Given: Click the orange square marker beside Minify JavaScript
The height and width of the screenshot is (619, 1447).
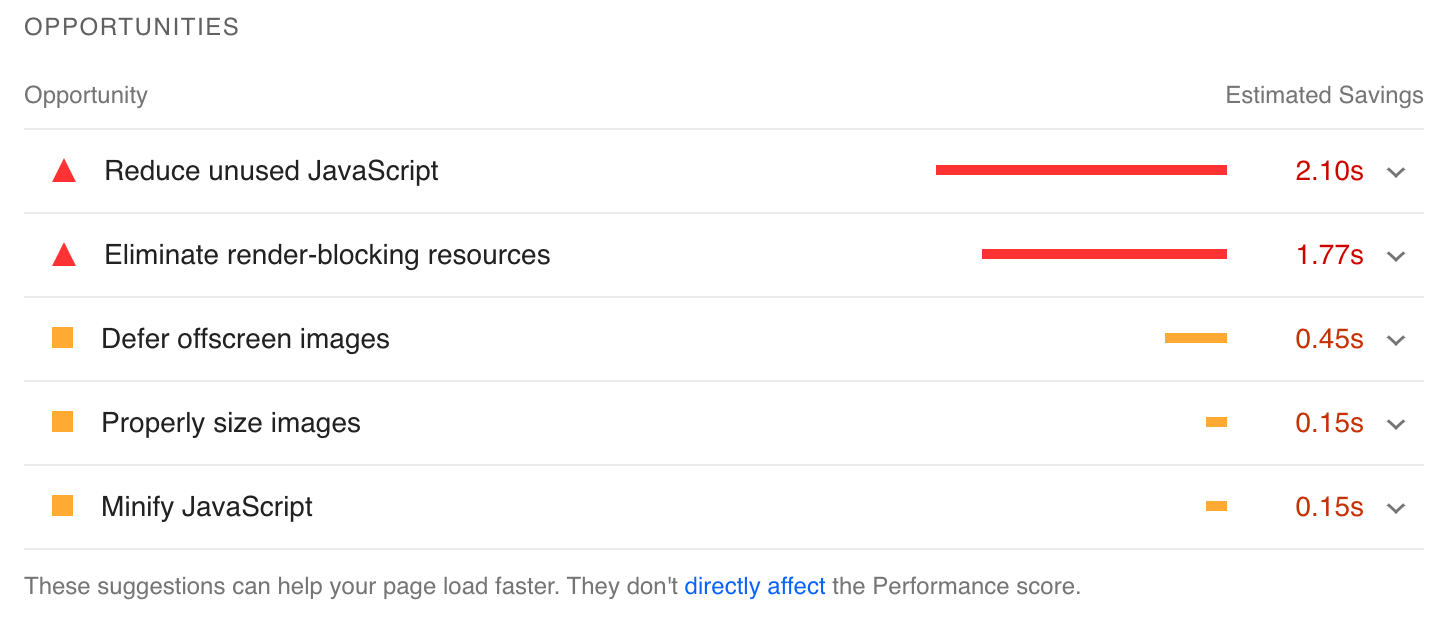Looking at the screenshot, I should pos(64,506).
